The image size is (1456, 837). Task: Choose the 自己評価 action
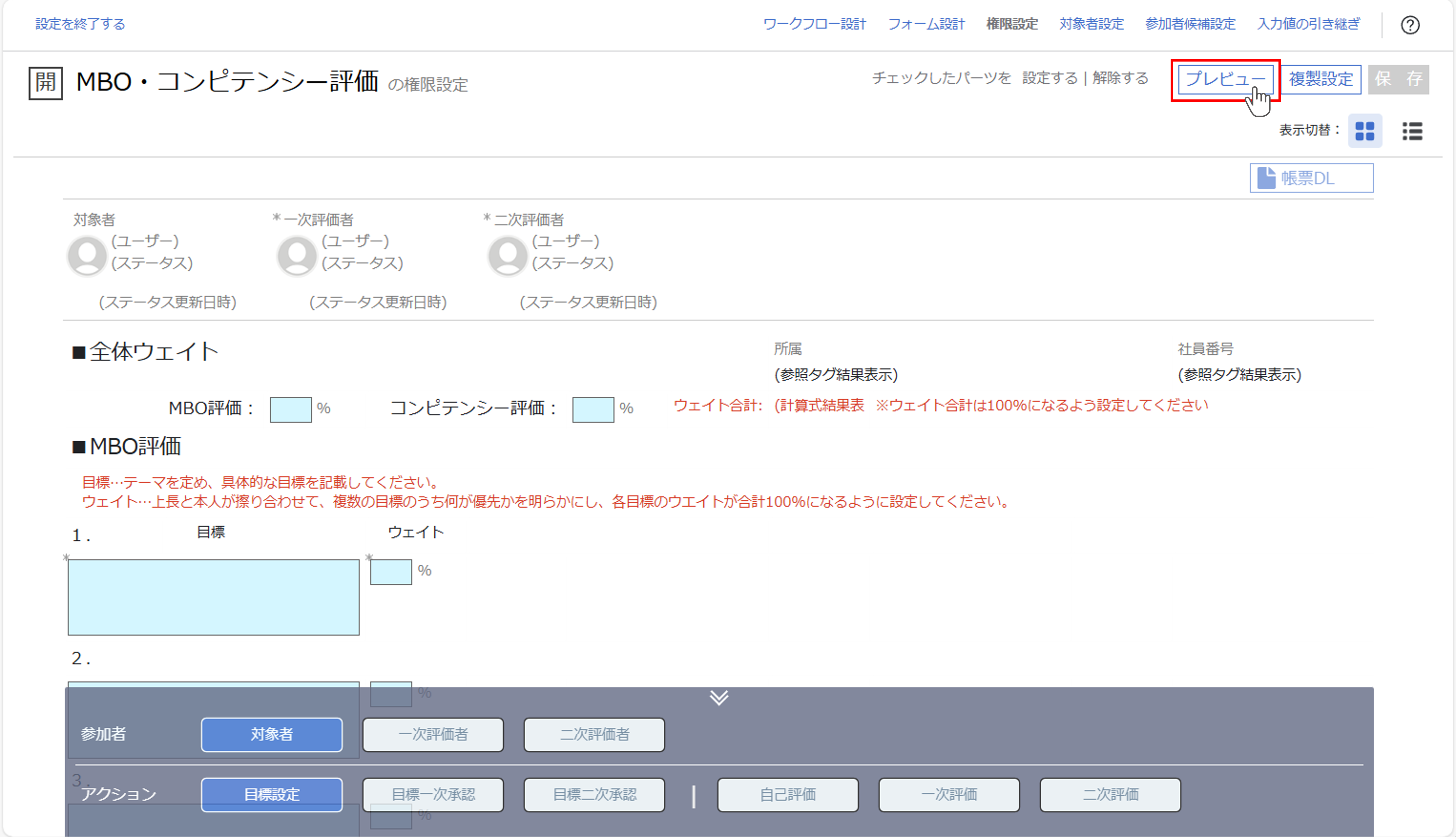point(787,794)
